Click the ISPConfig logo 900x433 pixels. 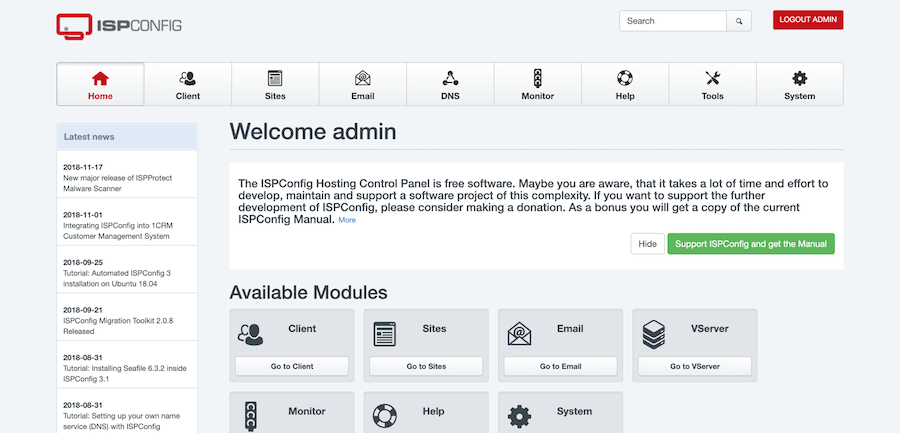click(x=119, y=26)
